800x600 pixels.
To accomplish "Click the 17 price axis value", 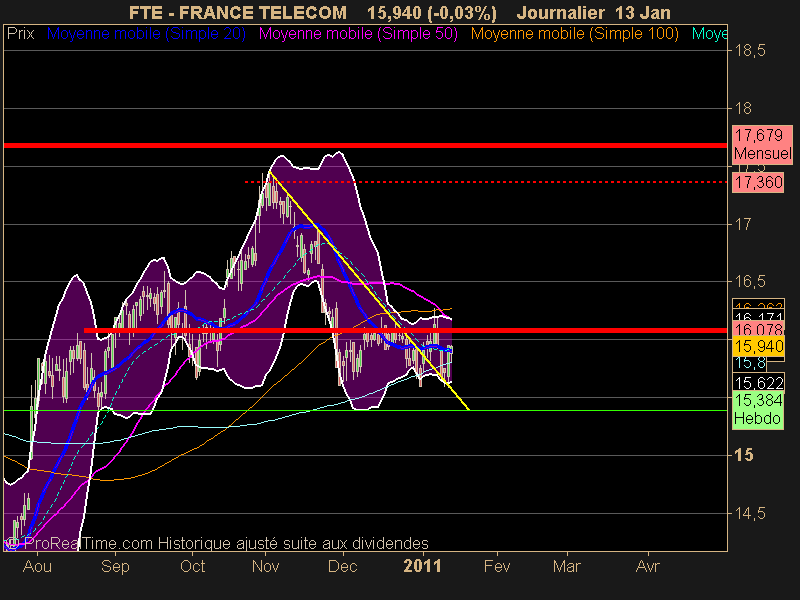I will coord(742,224).
